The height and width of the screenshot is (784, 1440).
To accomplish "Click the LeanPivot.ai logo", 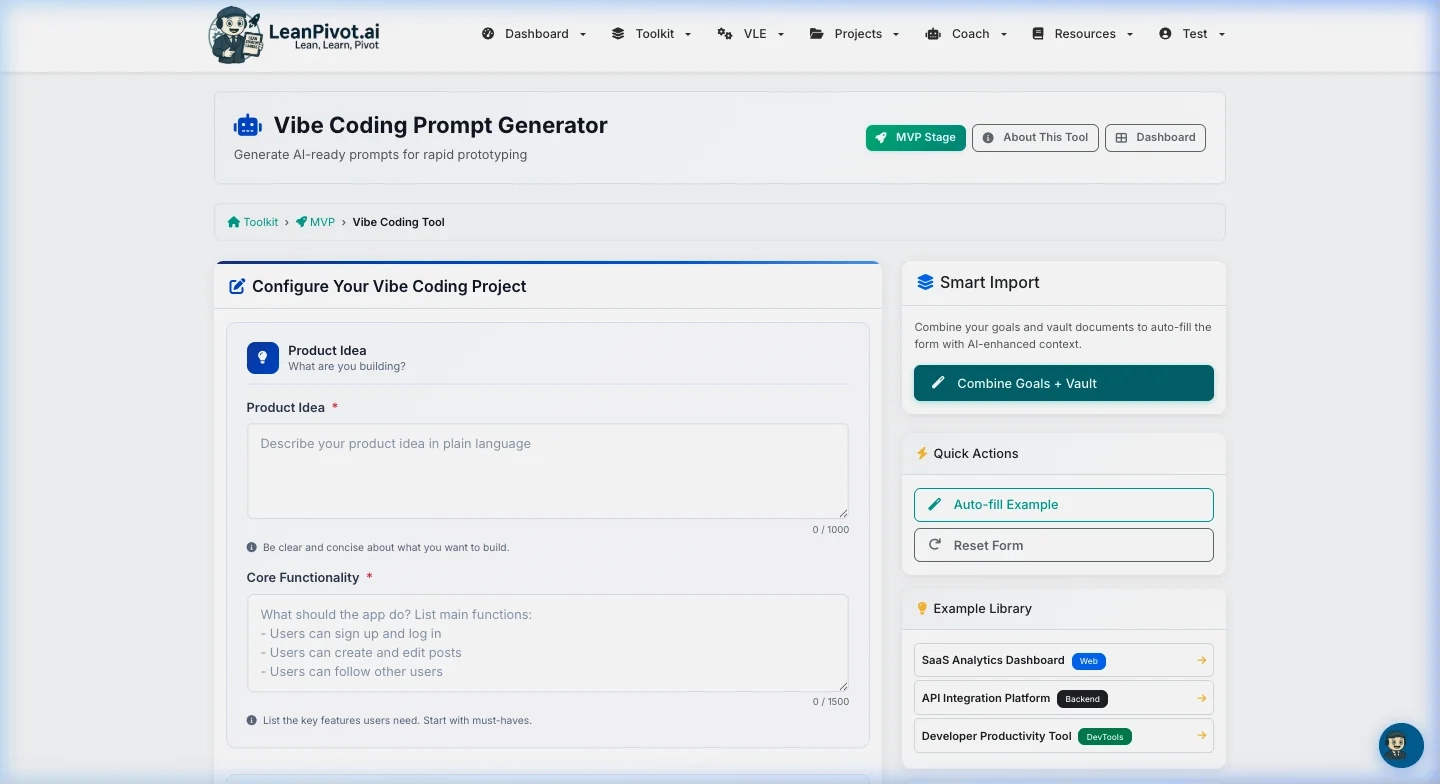I will click(x=294, y=35).
